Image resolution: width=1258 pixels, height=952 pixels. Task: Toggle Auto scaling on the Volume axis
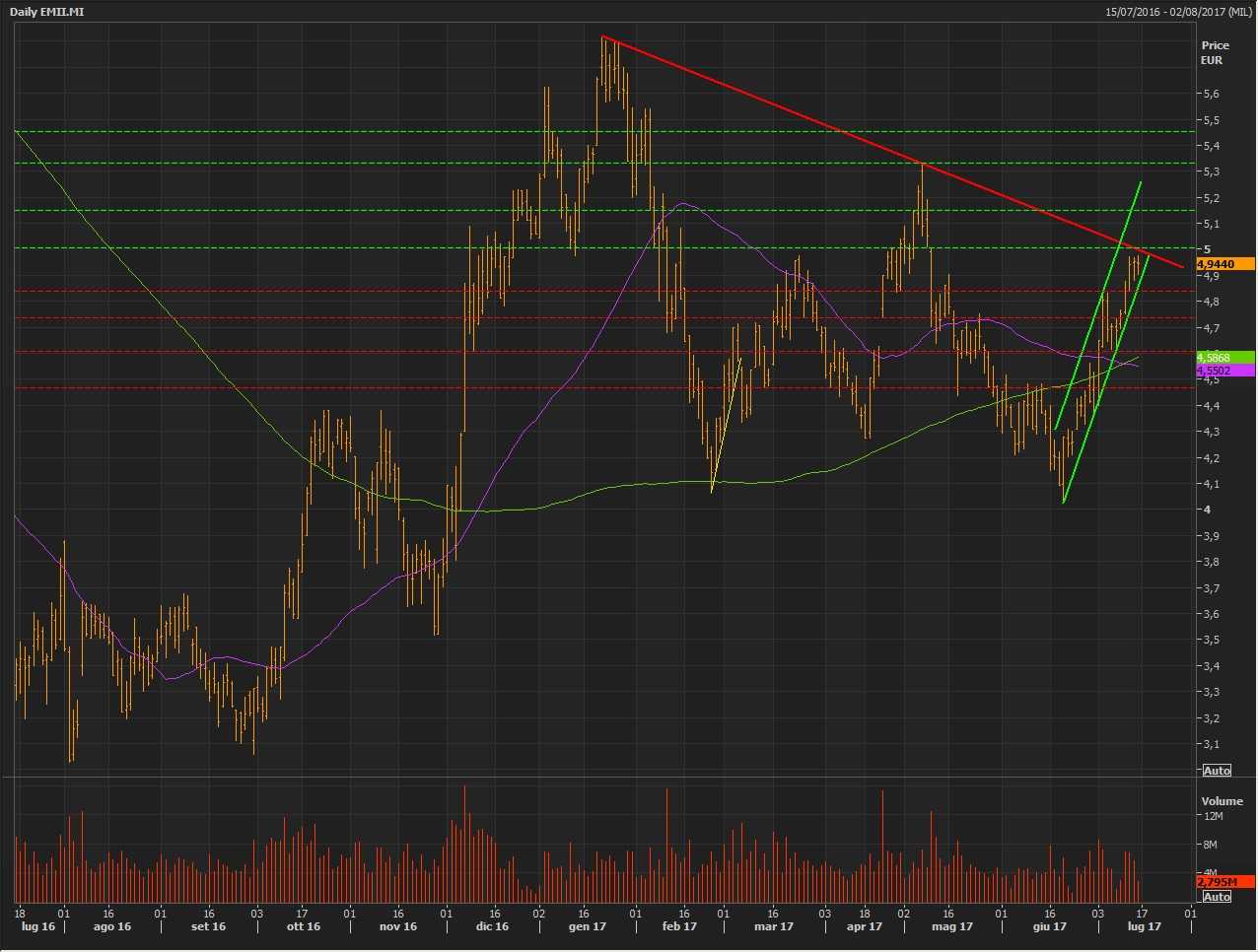(x=1217, y=897)
